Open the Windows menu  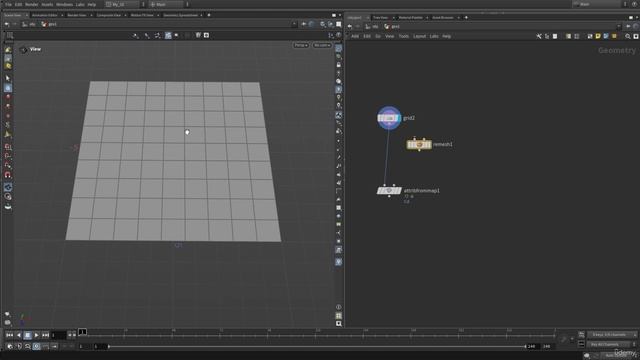click(x=64, y=4)
